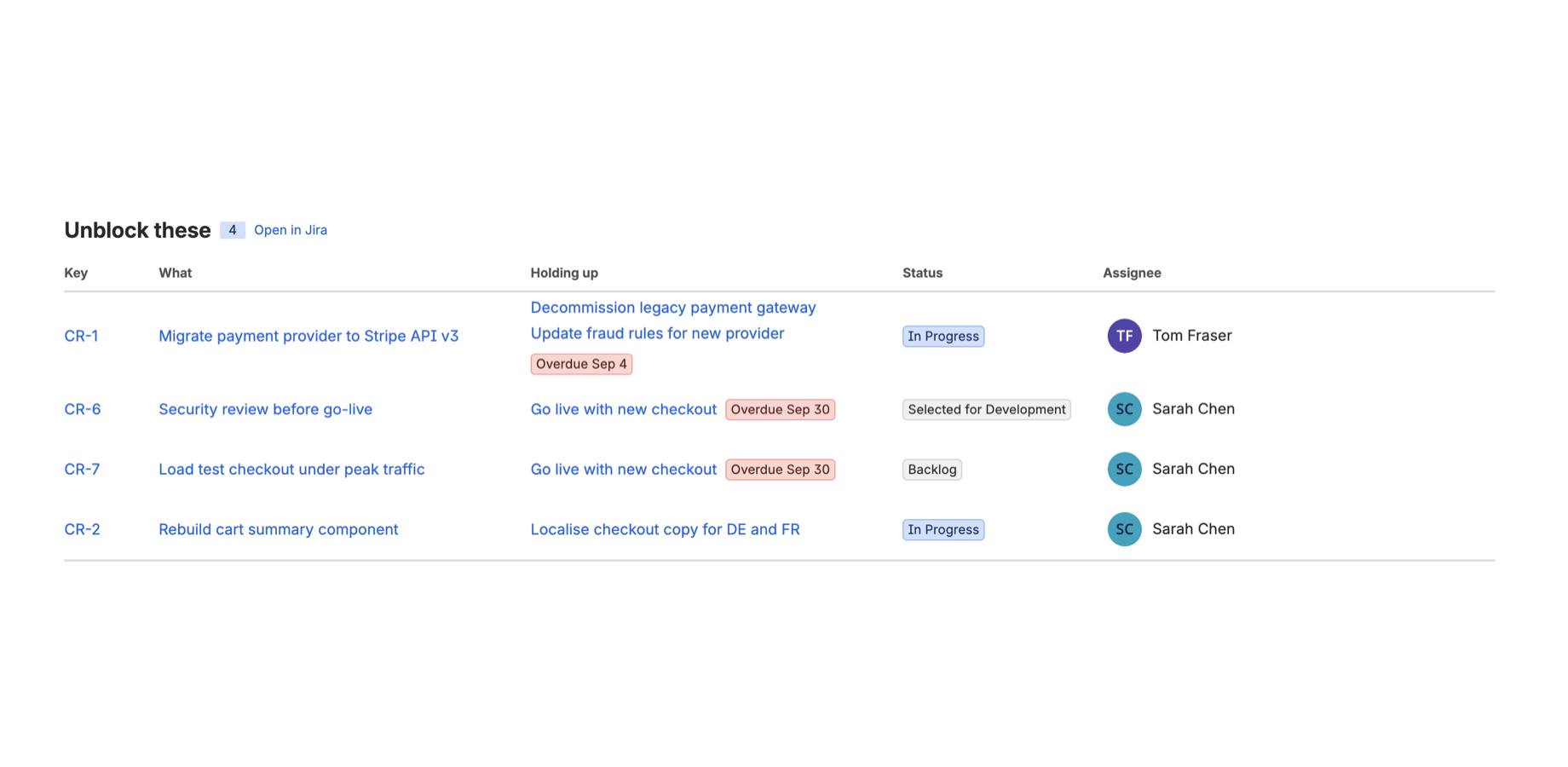1568x767 pixels.
Task: Click the 'Selected for Development' status
Action: point(986,409)
